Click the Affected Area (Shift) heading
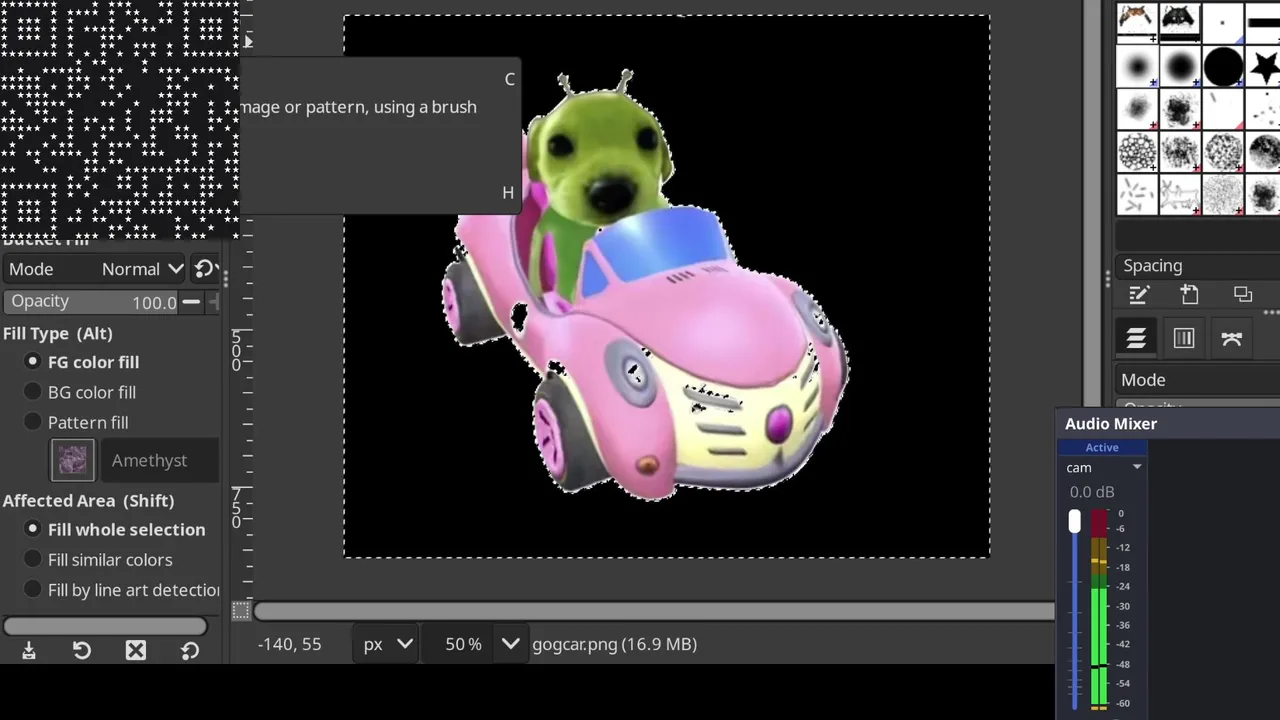This screenshot has width=1280, height=720. (x=88, y=500)
